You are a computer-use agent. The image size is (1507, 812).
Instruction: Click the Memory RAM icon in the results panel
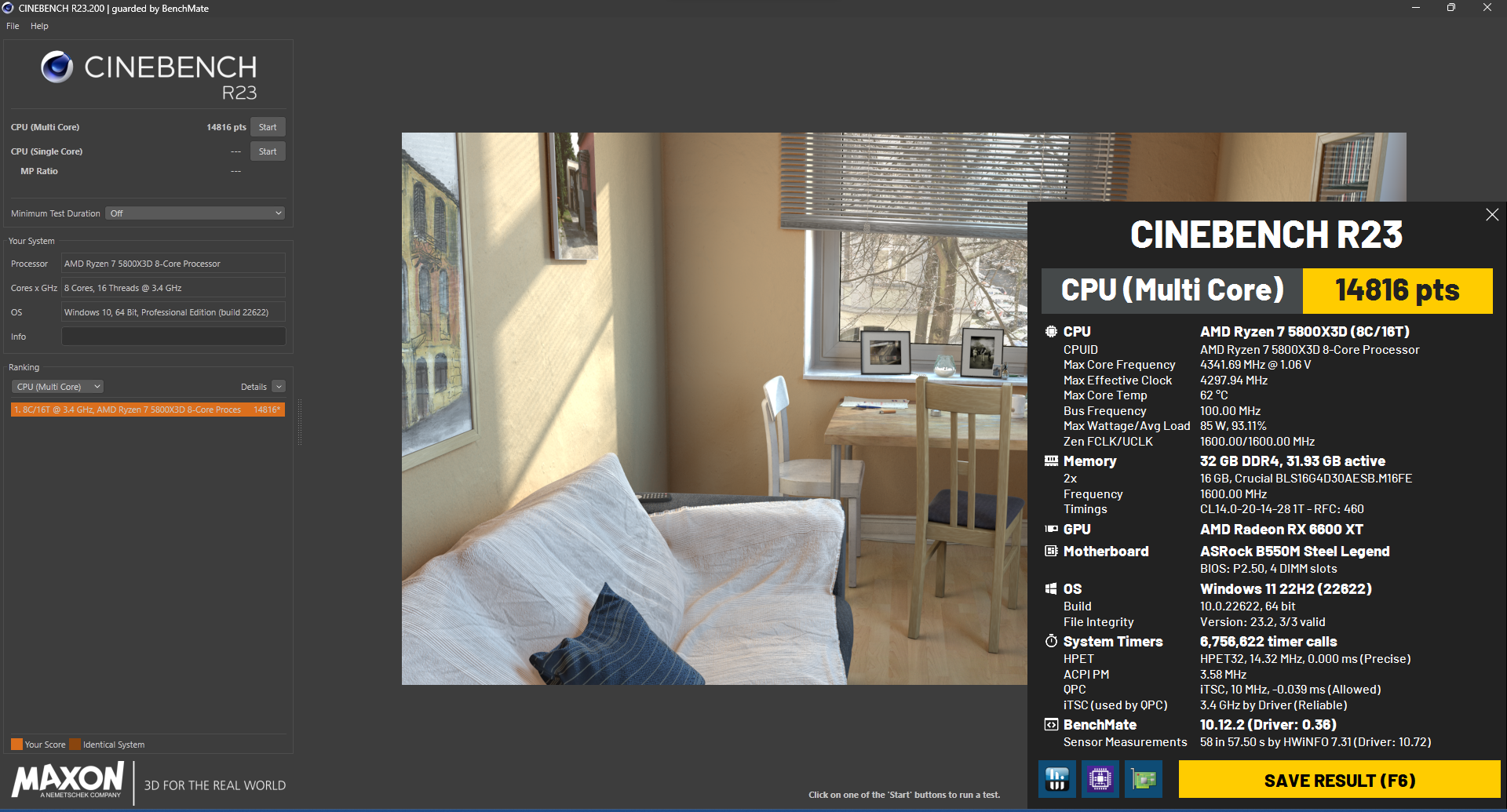pos(1052,461)
